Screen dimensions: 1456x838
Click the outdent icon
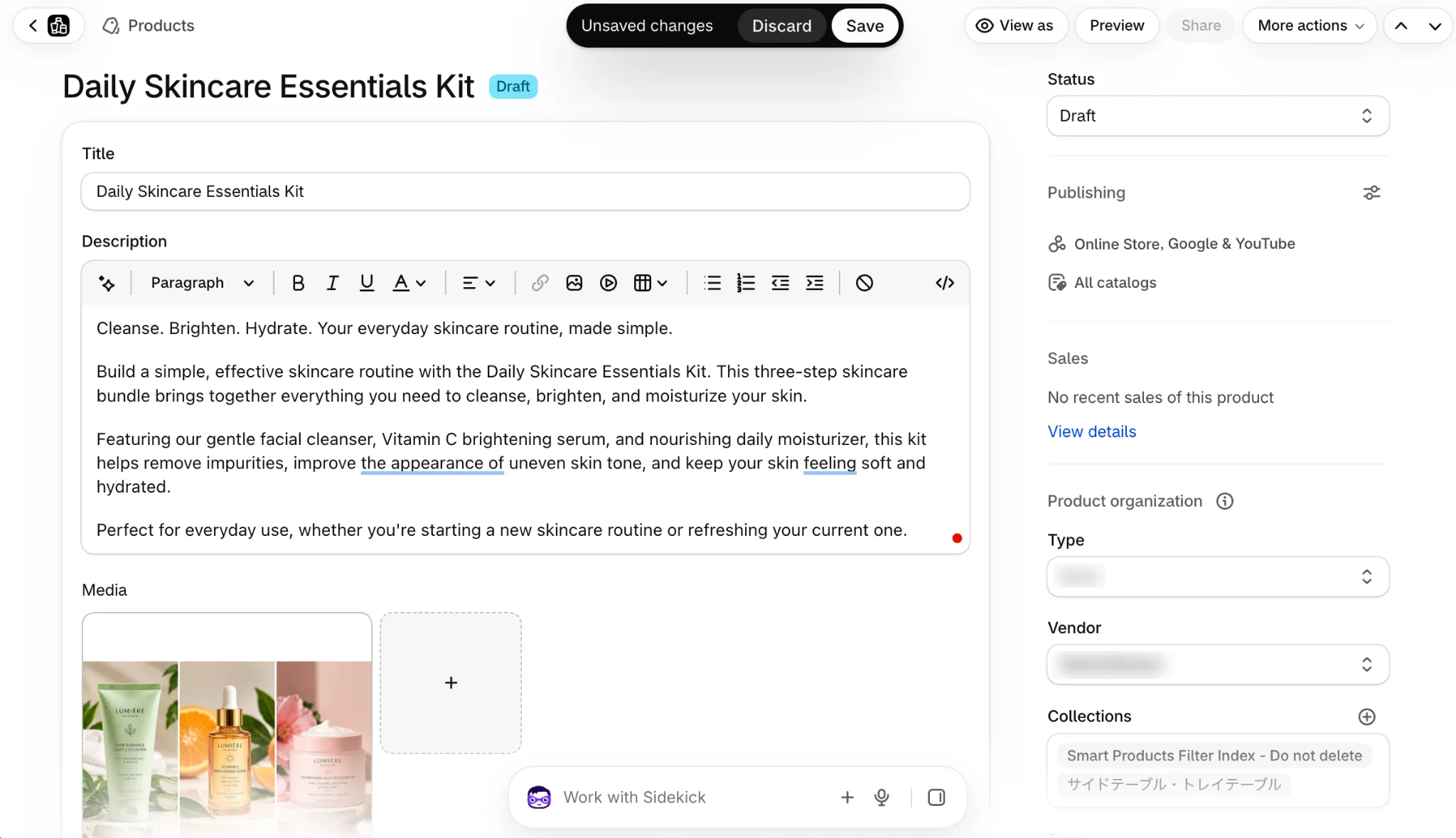pyautogui.click(x=780, y=283)
